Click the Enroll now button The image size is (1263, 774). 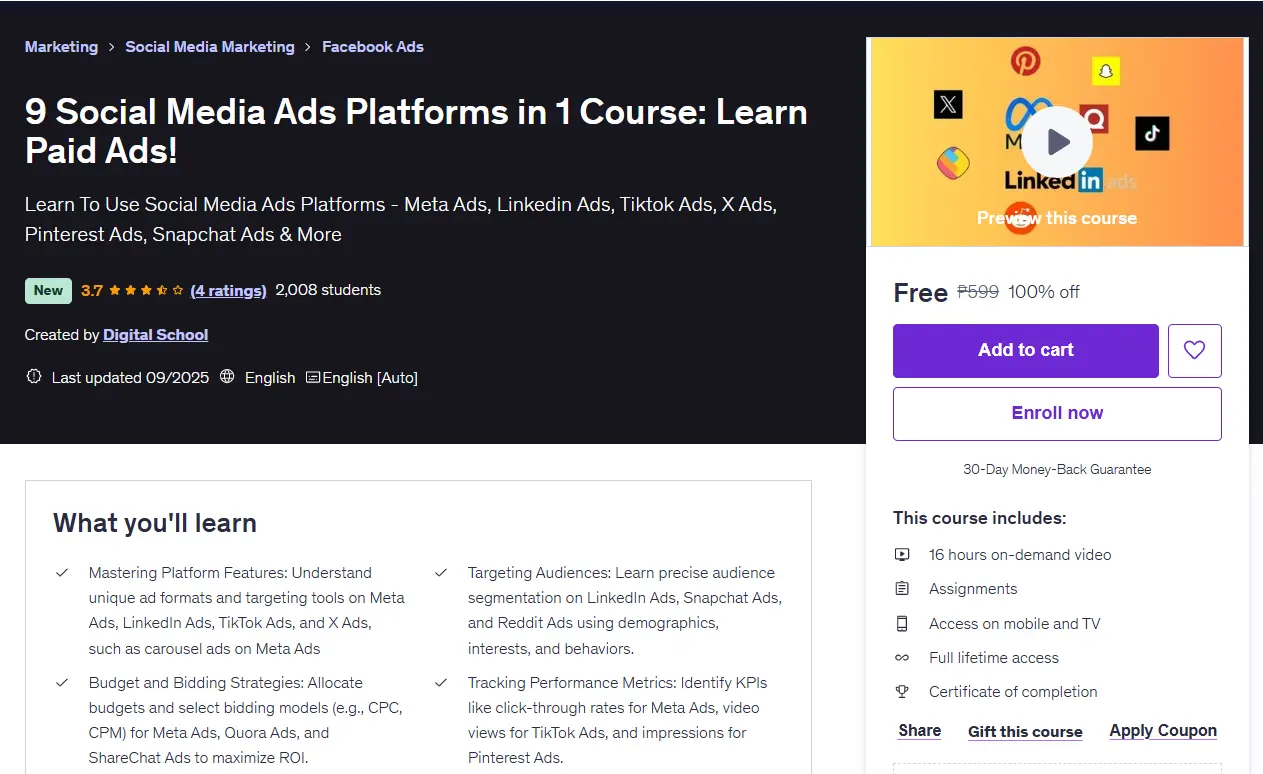tap(1057, 413)
